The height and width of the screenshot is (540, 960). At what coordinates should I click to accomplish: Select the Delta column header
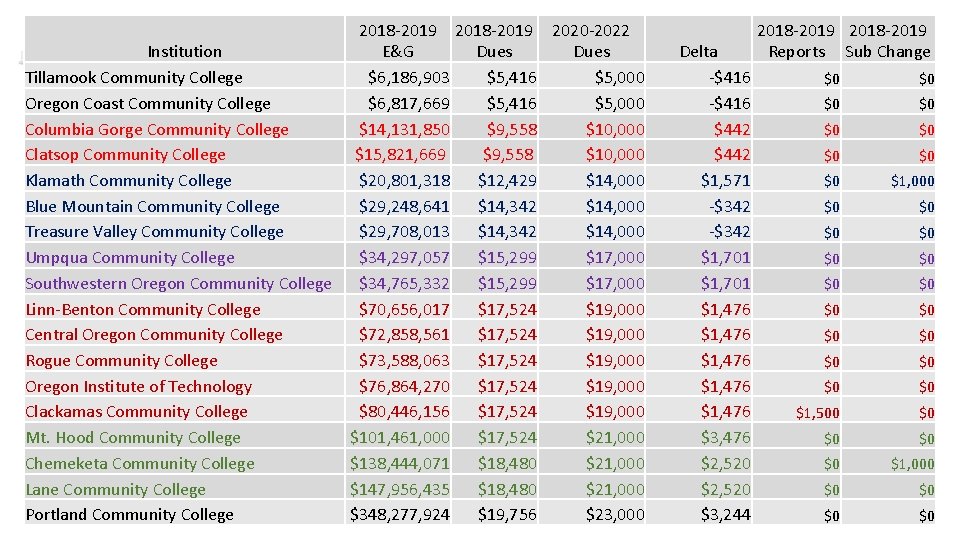click(698, 51)
